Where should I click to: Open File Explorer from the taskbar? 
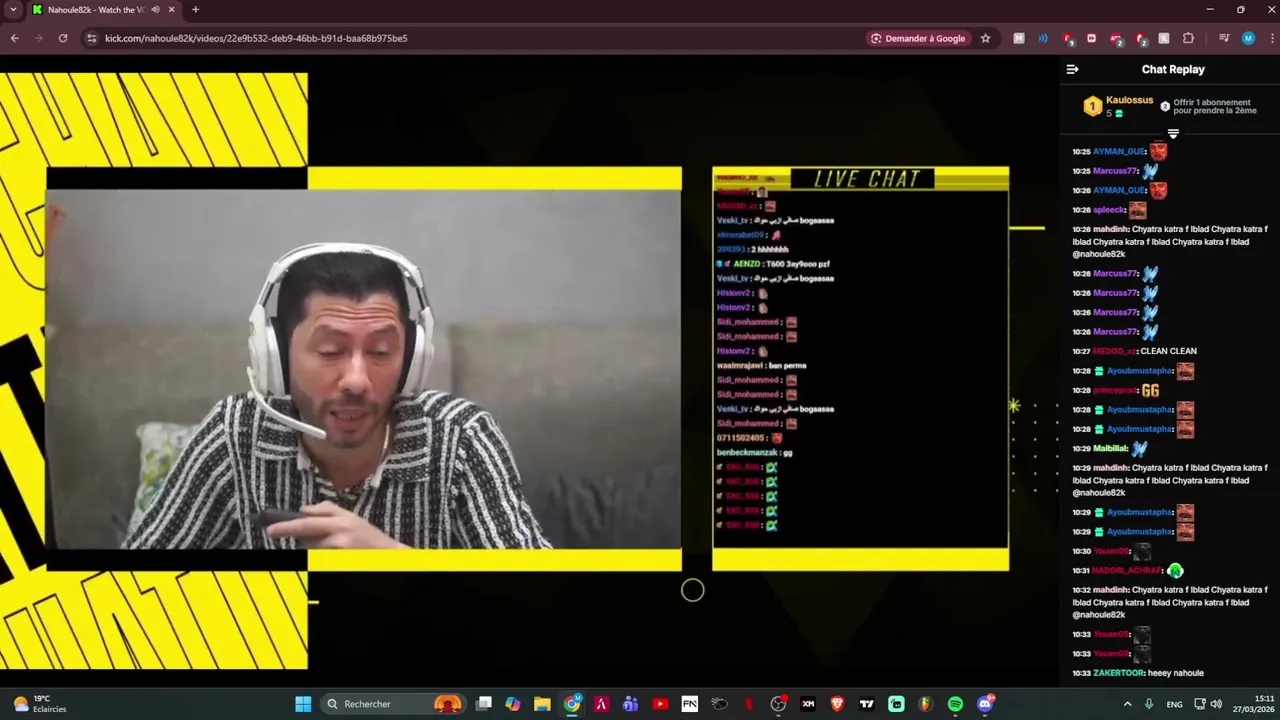[x=542, y=704]
